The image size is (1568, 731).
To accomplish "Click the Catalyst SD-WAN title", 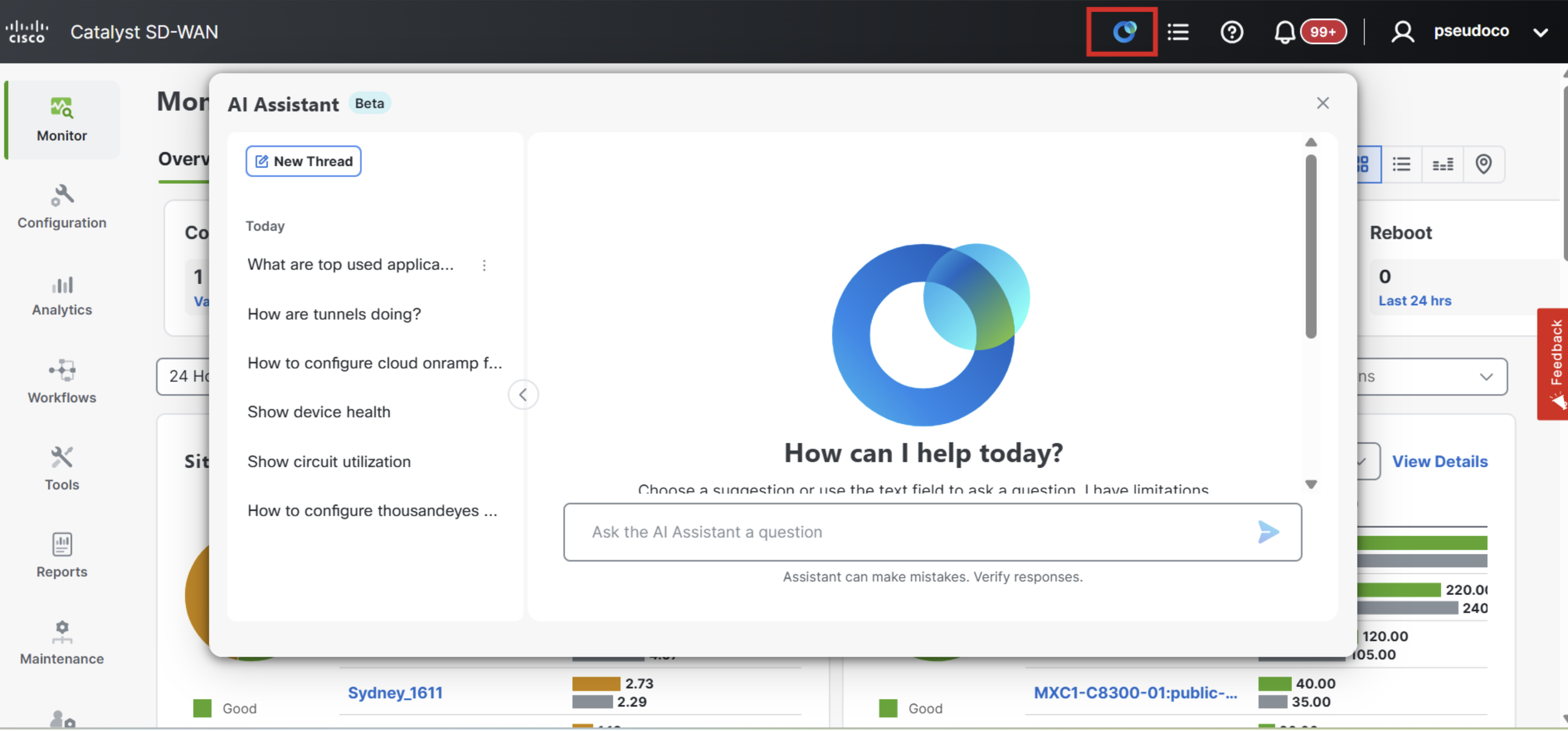I will point(144,32).
